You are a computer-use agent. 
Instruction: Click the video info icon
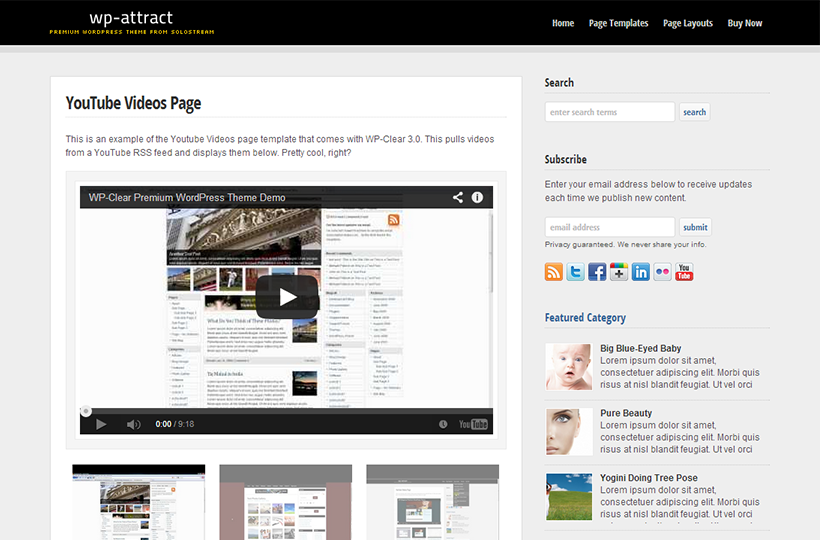tap(477, 197)
